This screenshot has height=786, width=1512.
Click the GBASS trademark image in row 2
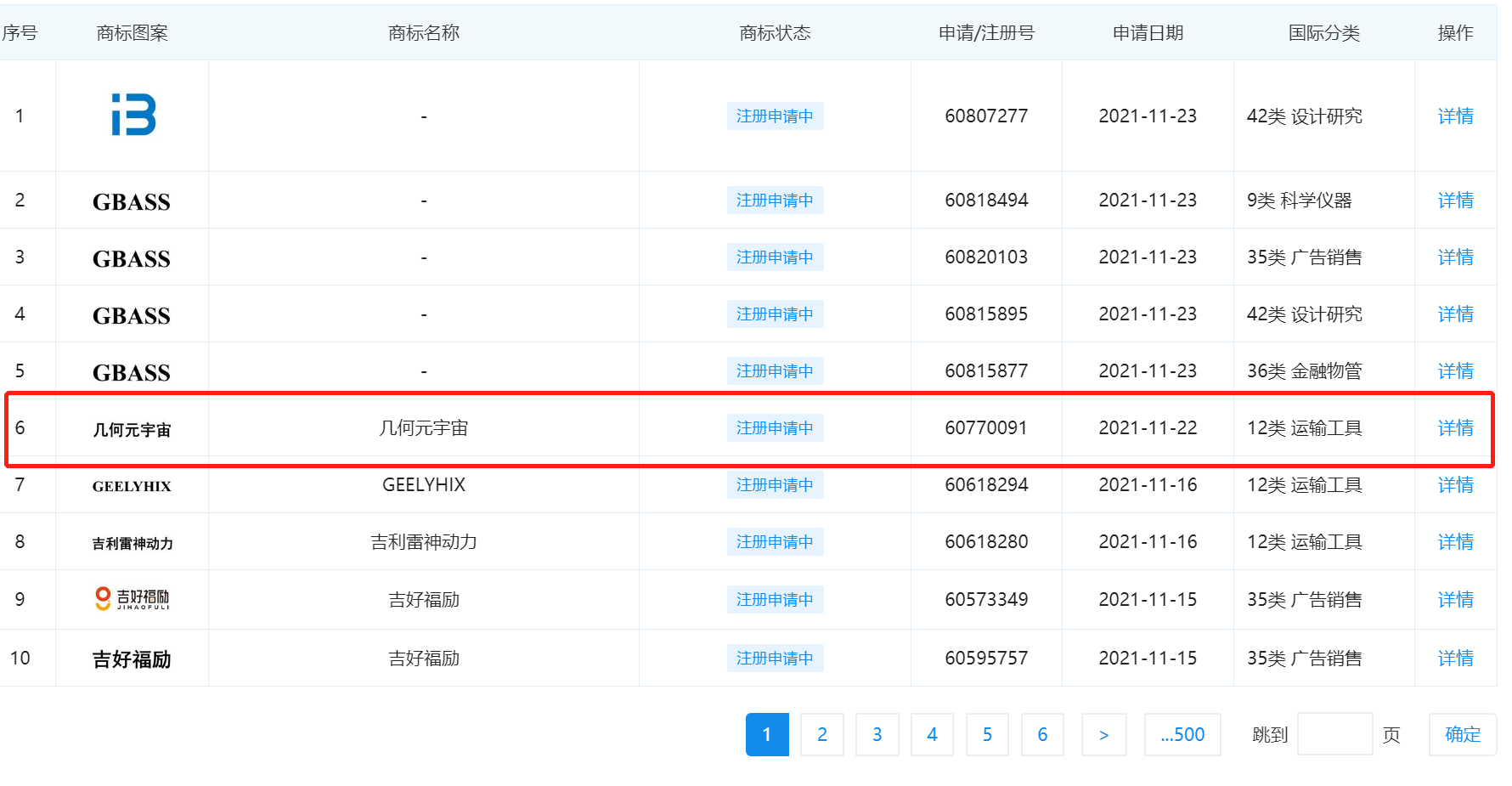click(132, 201)
